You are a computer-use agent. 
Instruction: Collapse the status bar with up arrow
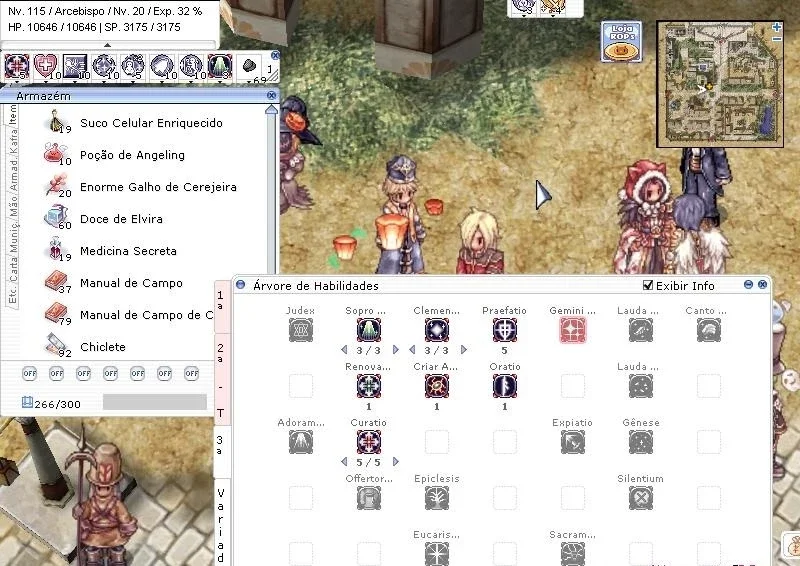pos(107,45)
